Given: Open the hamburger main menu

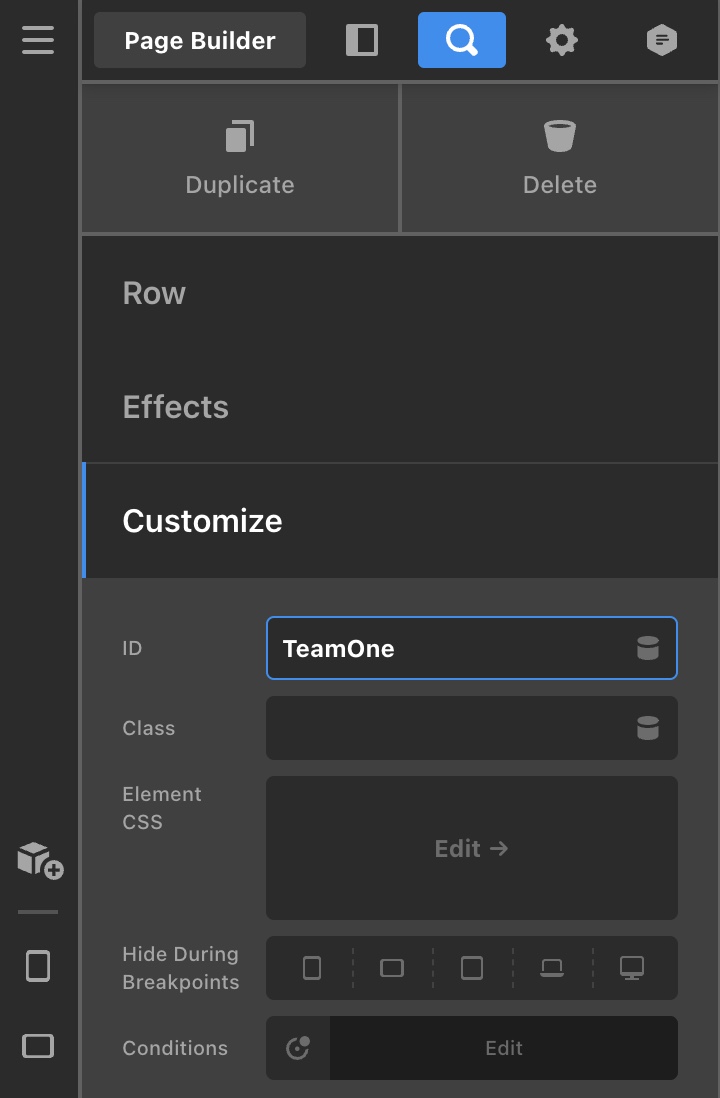Looking at the screenshot, I should point(38,40).
